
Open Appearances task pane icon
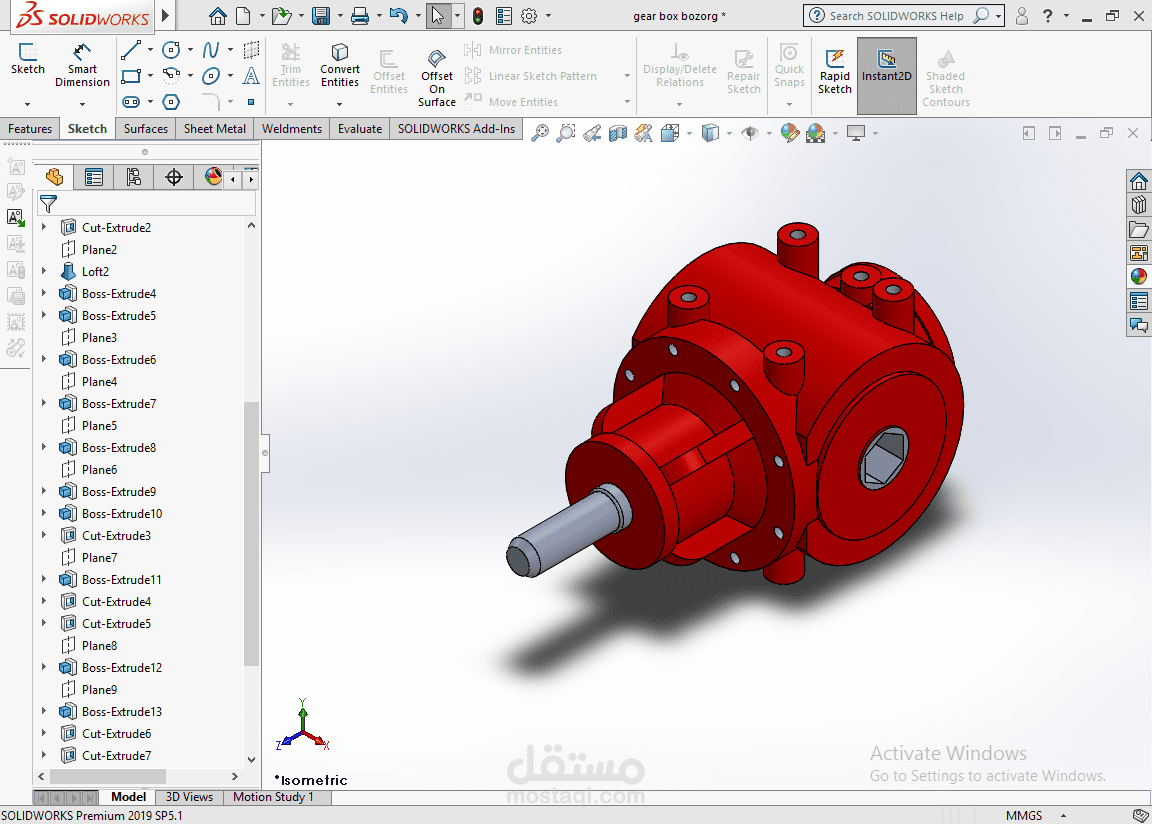(x=1139, y=276)
